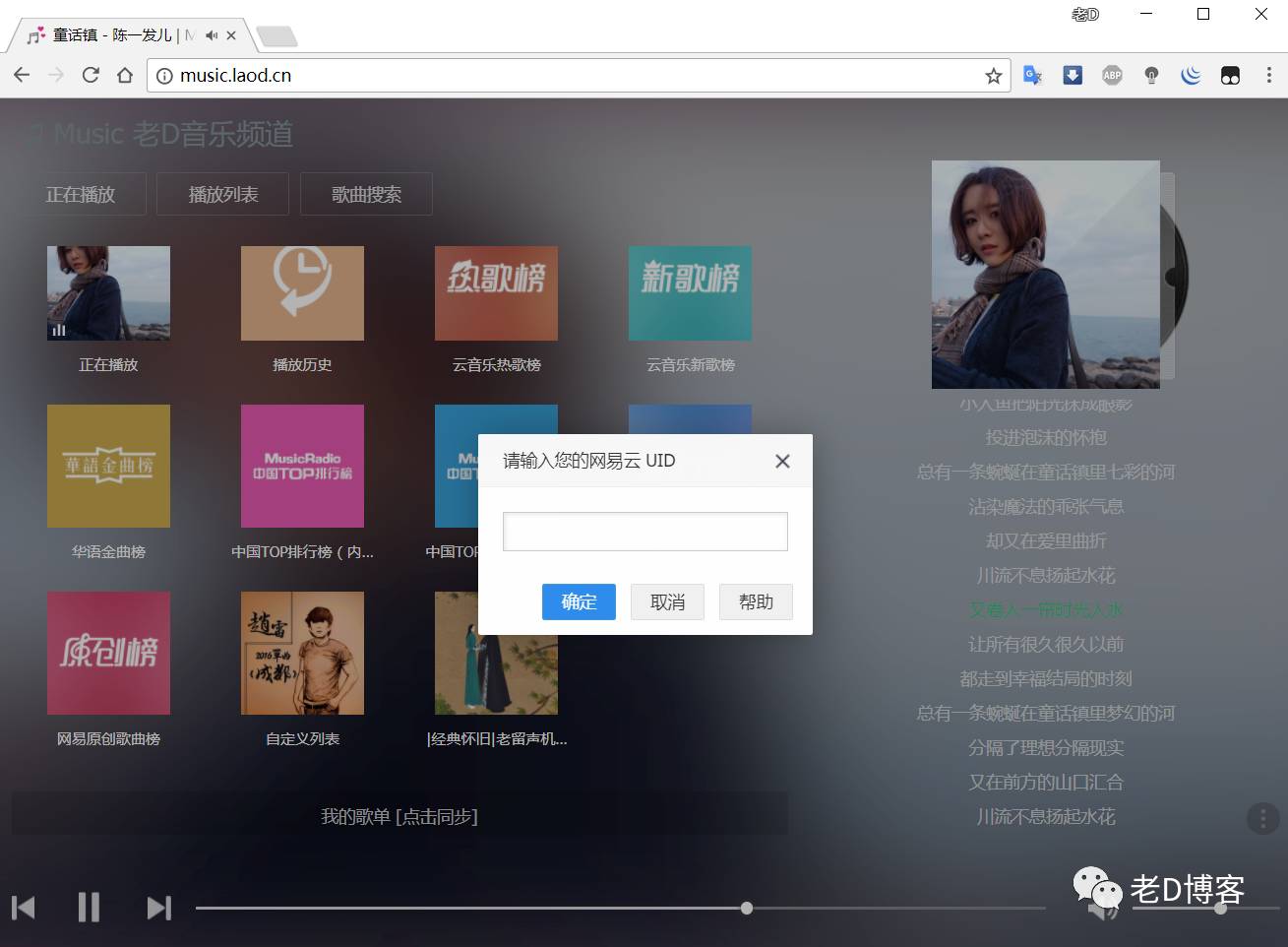Mute the tab via speaker icon
The height and width of the screenshot is (947, 1288).
click(212, 35)
